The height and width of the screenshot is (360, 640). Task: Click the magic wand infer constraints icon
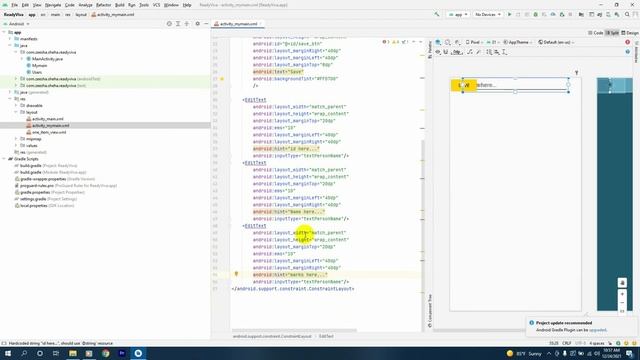click(x=479, y=52)
